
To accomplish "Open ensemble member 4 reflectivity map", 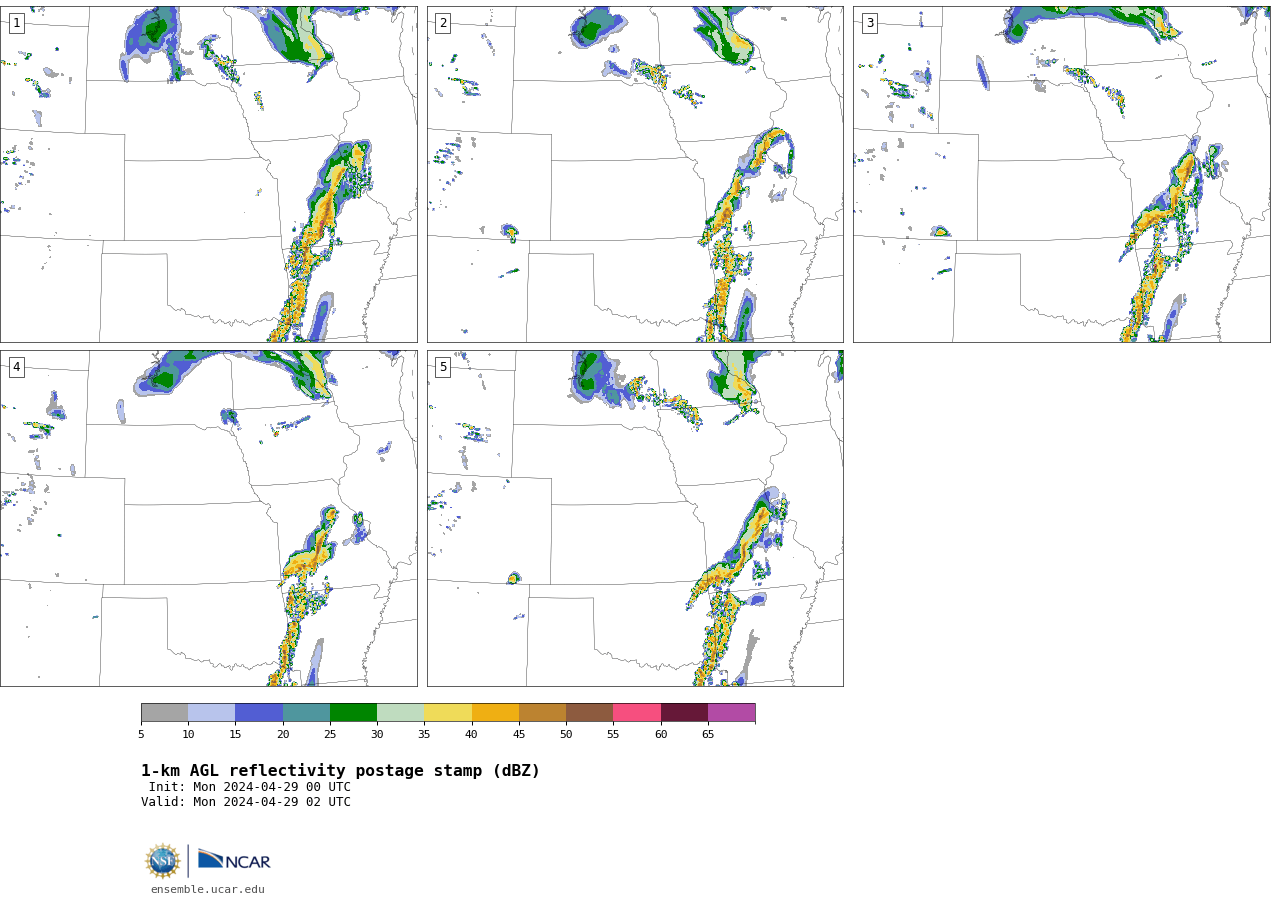I will pos(209,518).
